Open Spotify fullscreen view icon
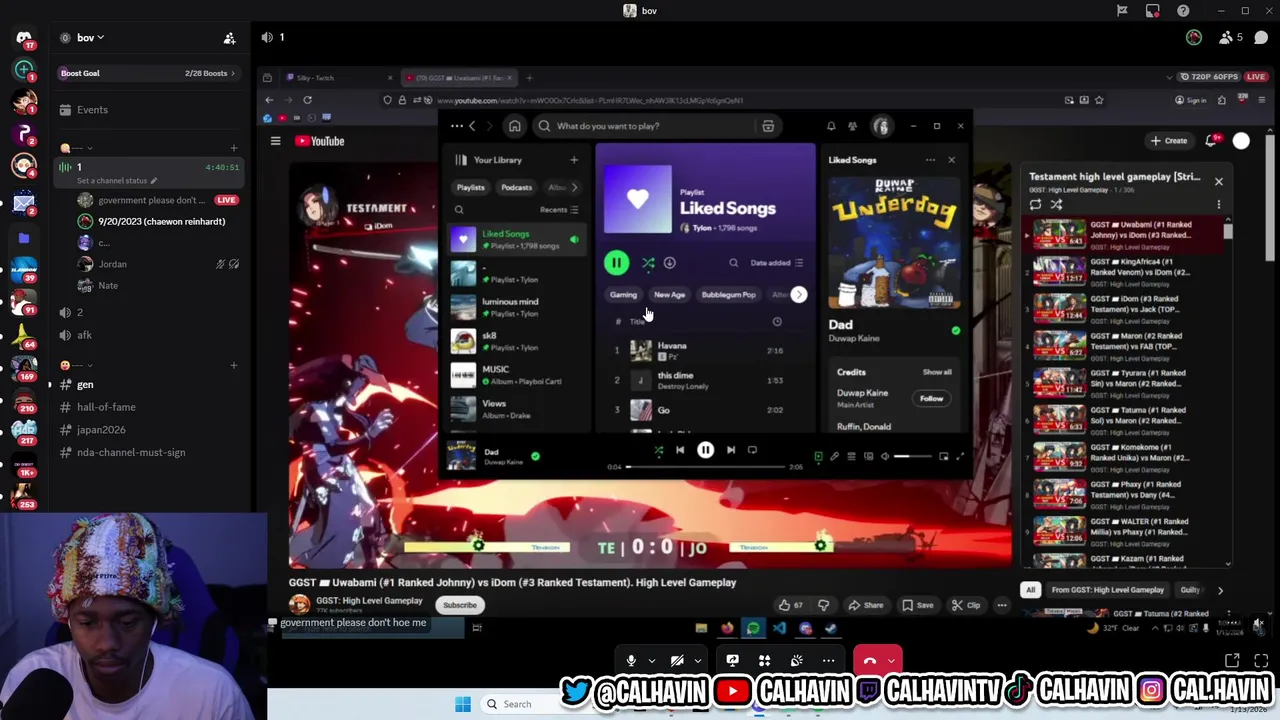Viewport: 1280px width, 720px height. [x=960, y=456]
